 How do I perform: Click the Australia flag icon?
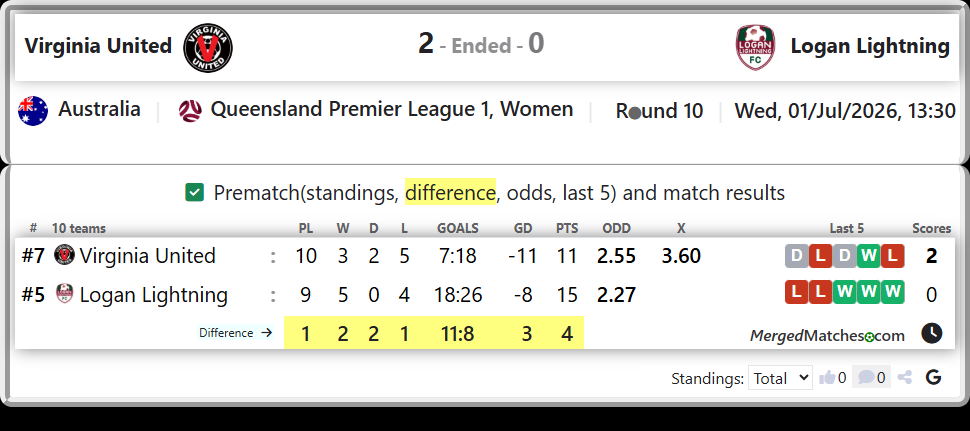[x=33, y=111]
